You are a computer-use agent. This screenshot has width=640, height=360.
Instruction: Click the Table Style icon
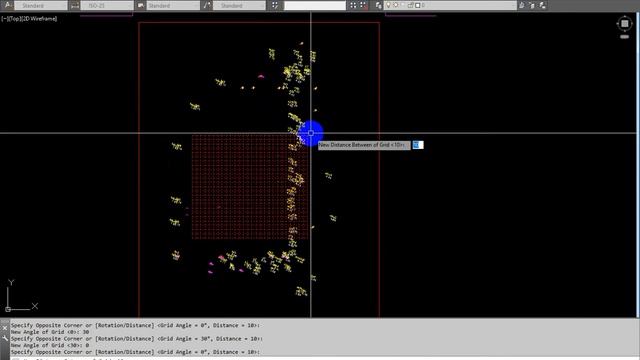pyautogui.click(x=141, y=5)
